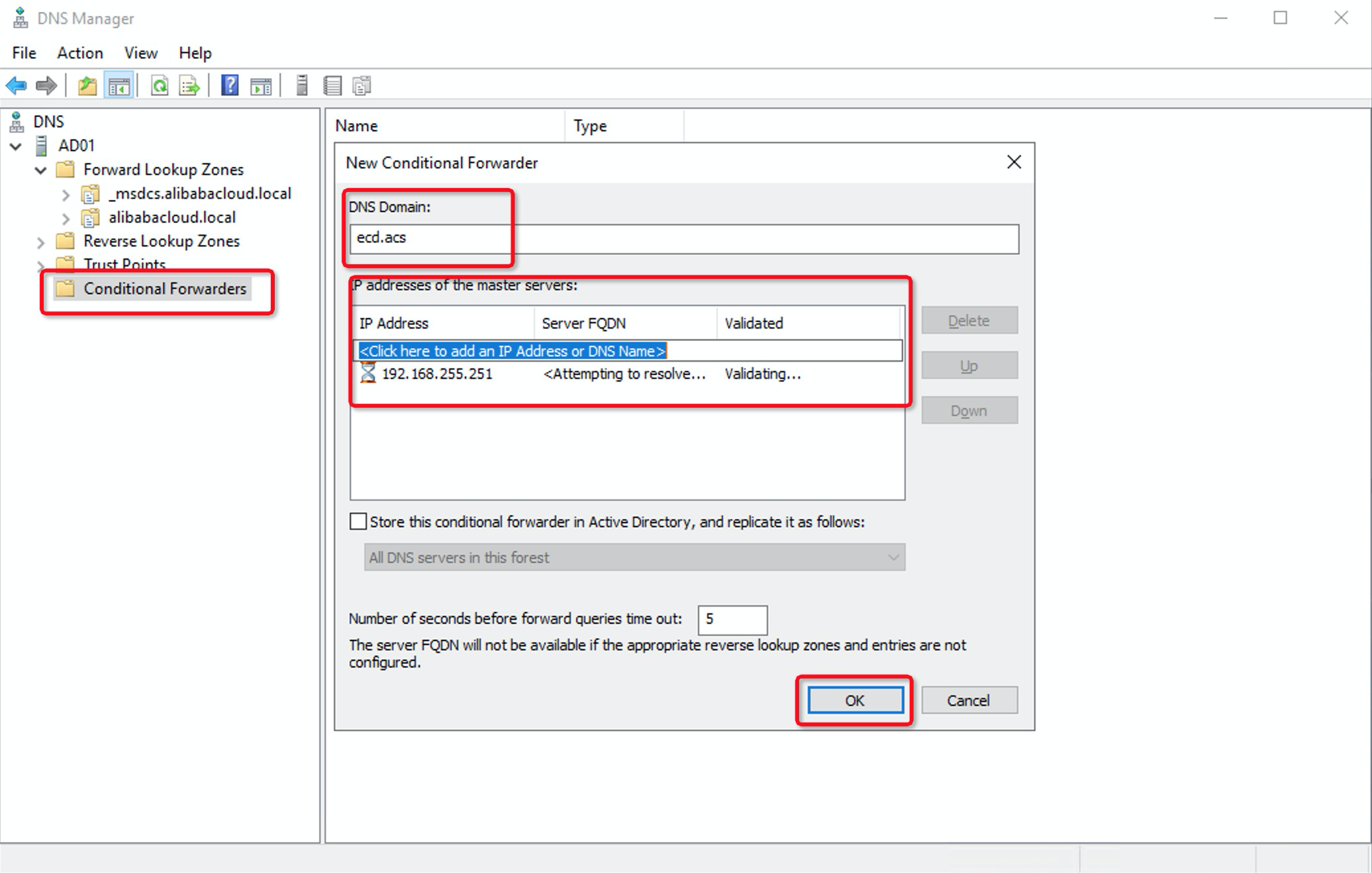The width and height of the screenshot is (1372, 873).
Task: Close the New Conditional Forwarder dialog
Action: 1014,162
